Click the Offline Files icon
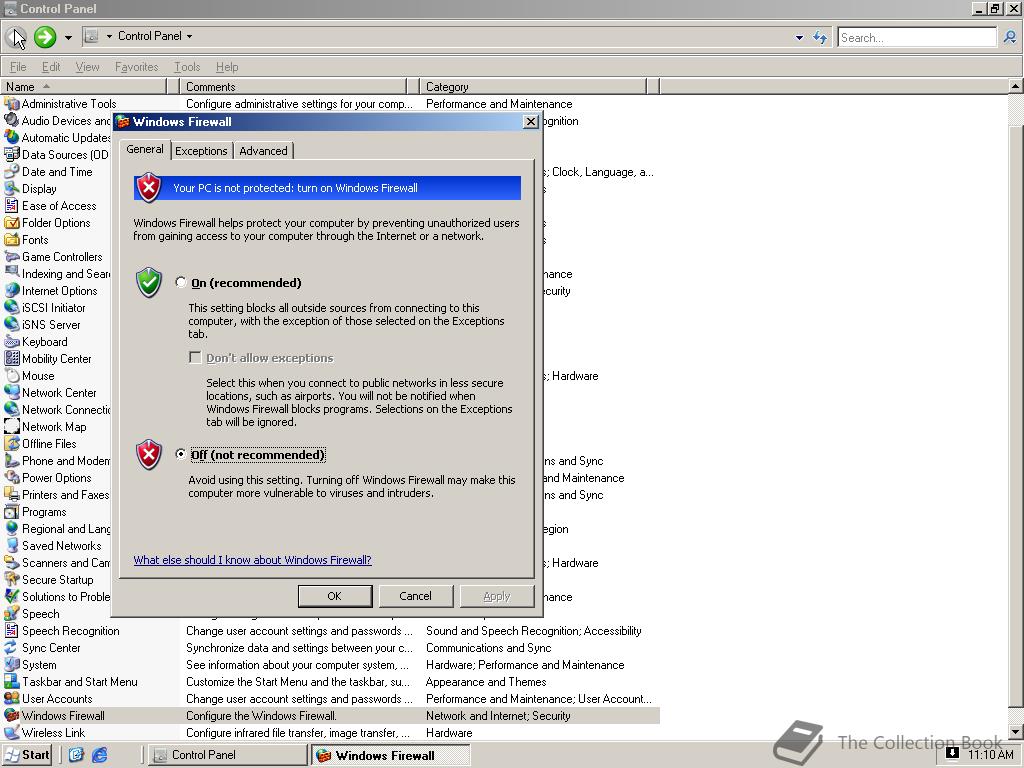 [12, 443]
